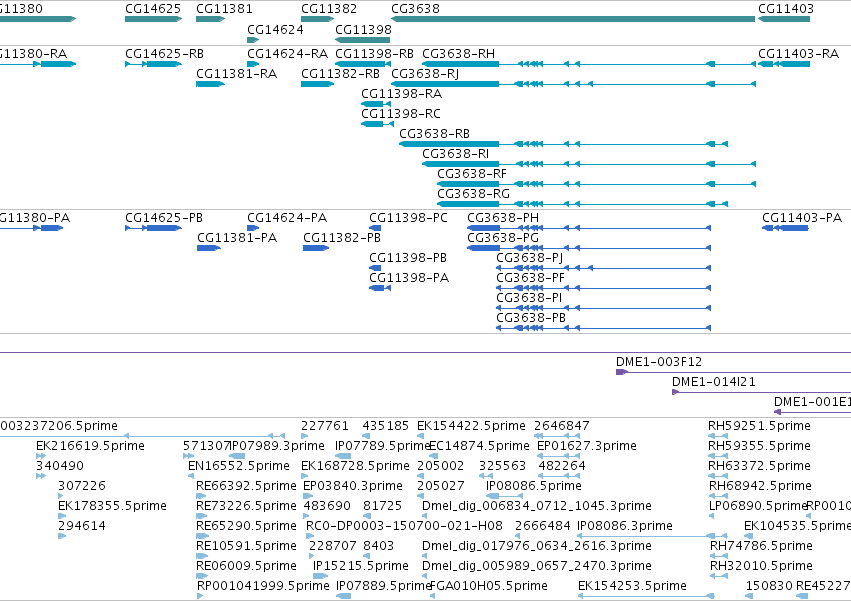Click the IP08086.5prime EST label
The width and height of the screenshot is (851, 601).
(534, 486)
